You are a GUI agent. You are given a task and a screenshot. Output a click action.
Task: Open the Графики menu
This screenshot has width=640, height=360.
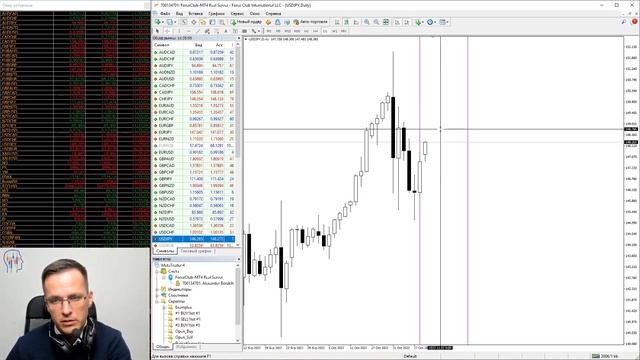[x=216, y=13]
